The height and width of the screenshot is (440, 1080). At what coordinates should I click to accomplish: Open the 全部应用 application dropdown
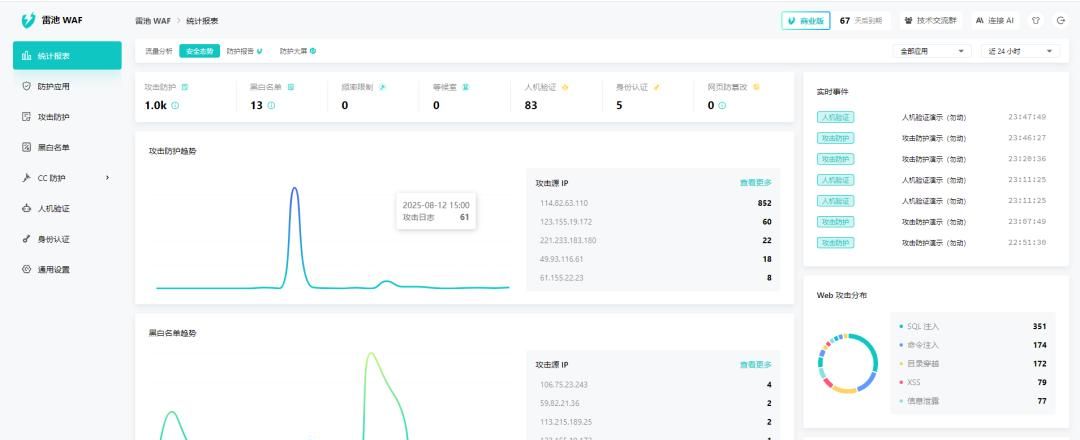coord(932,51)
